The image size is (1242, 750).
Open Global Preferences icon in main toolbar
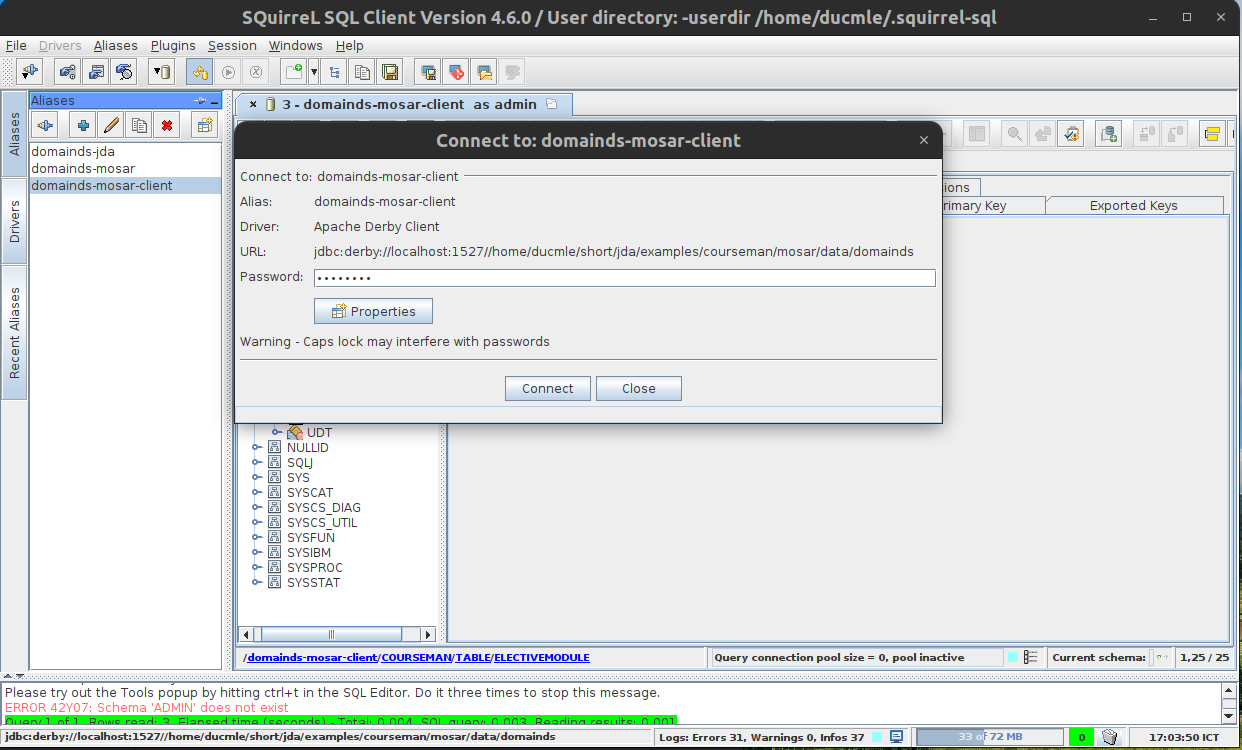[x=68, y=72]
